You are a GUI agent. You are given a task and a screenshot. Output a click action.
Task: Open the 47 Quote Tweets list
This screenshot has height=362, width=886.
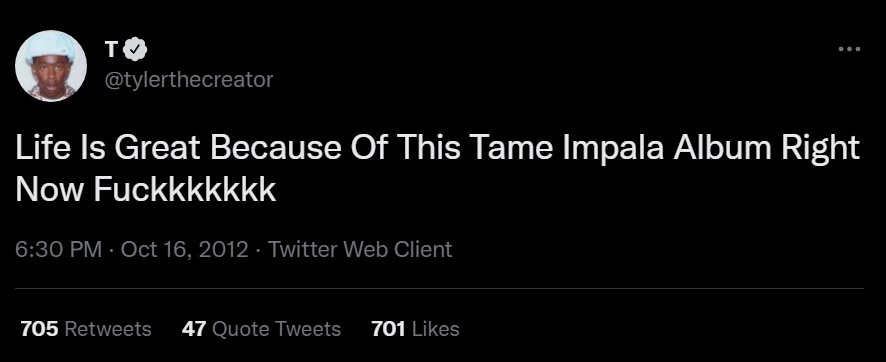(261, 329)
